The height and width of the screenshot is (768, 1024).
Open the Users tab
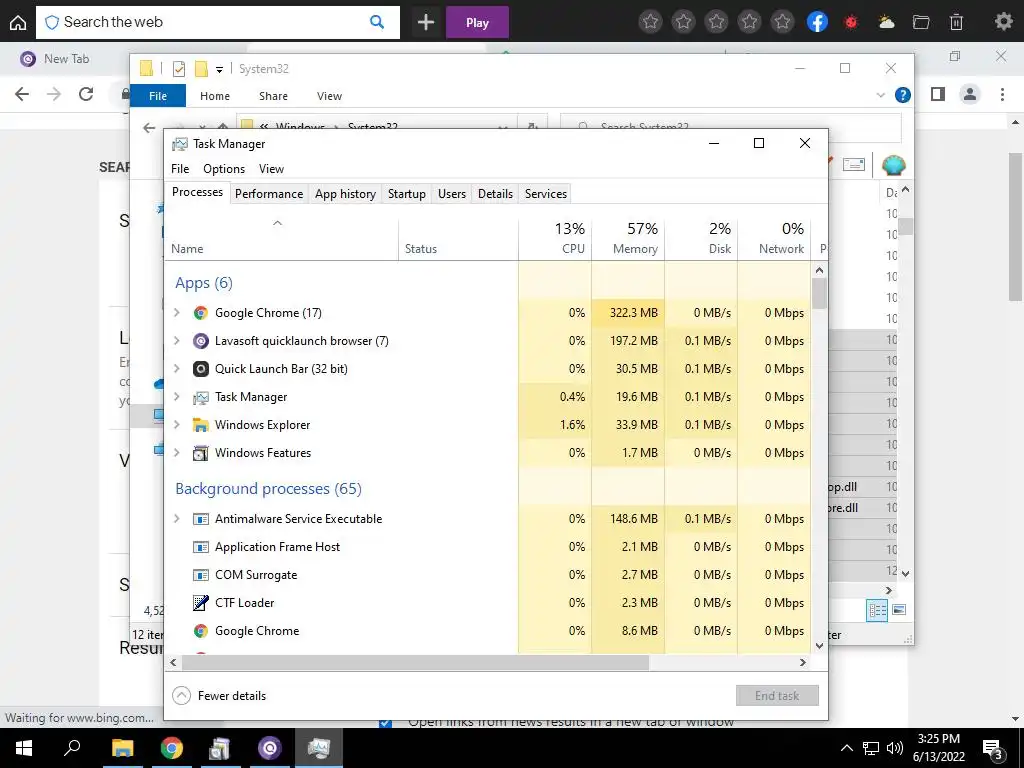452,194
